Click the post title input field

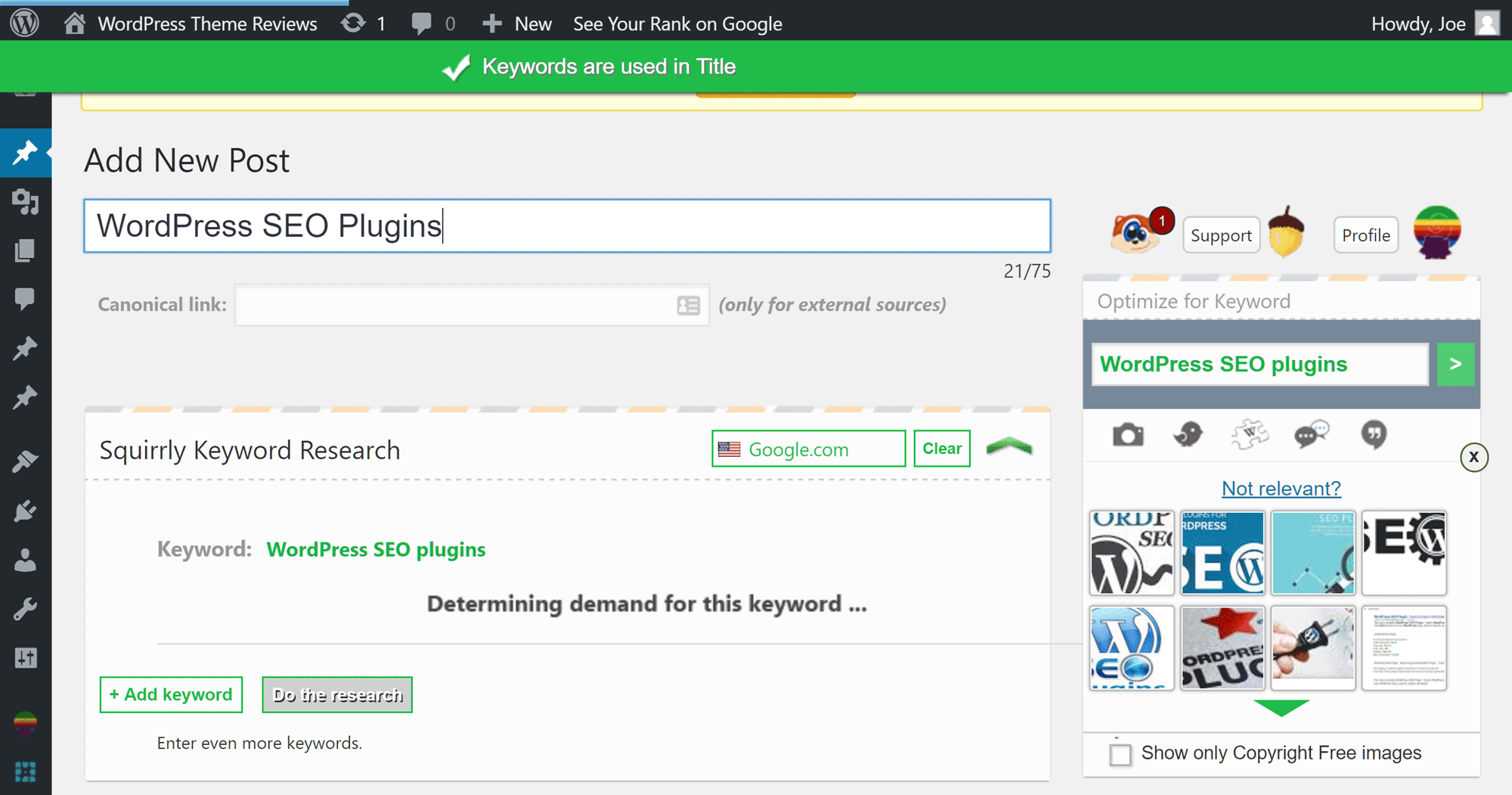tap(567, 225)
